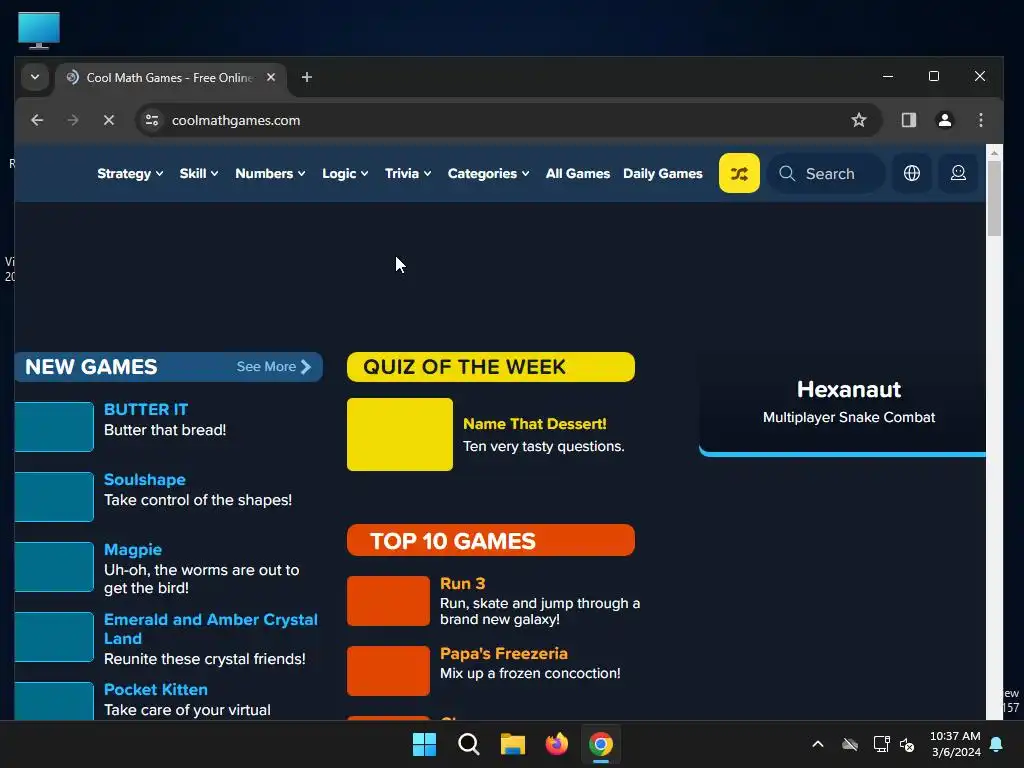Click the Chrome taskbar icon
This screenshot has width=1024, height=768.
tap(601, 744)
